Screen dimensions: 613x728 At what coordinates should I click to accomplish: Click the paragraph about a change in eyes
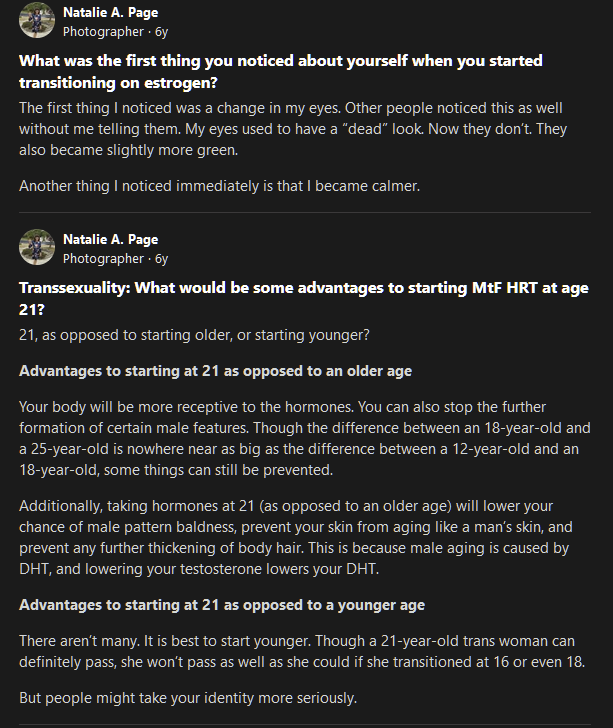[299, 127]
